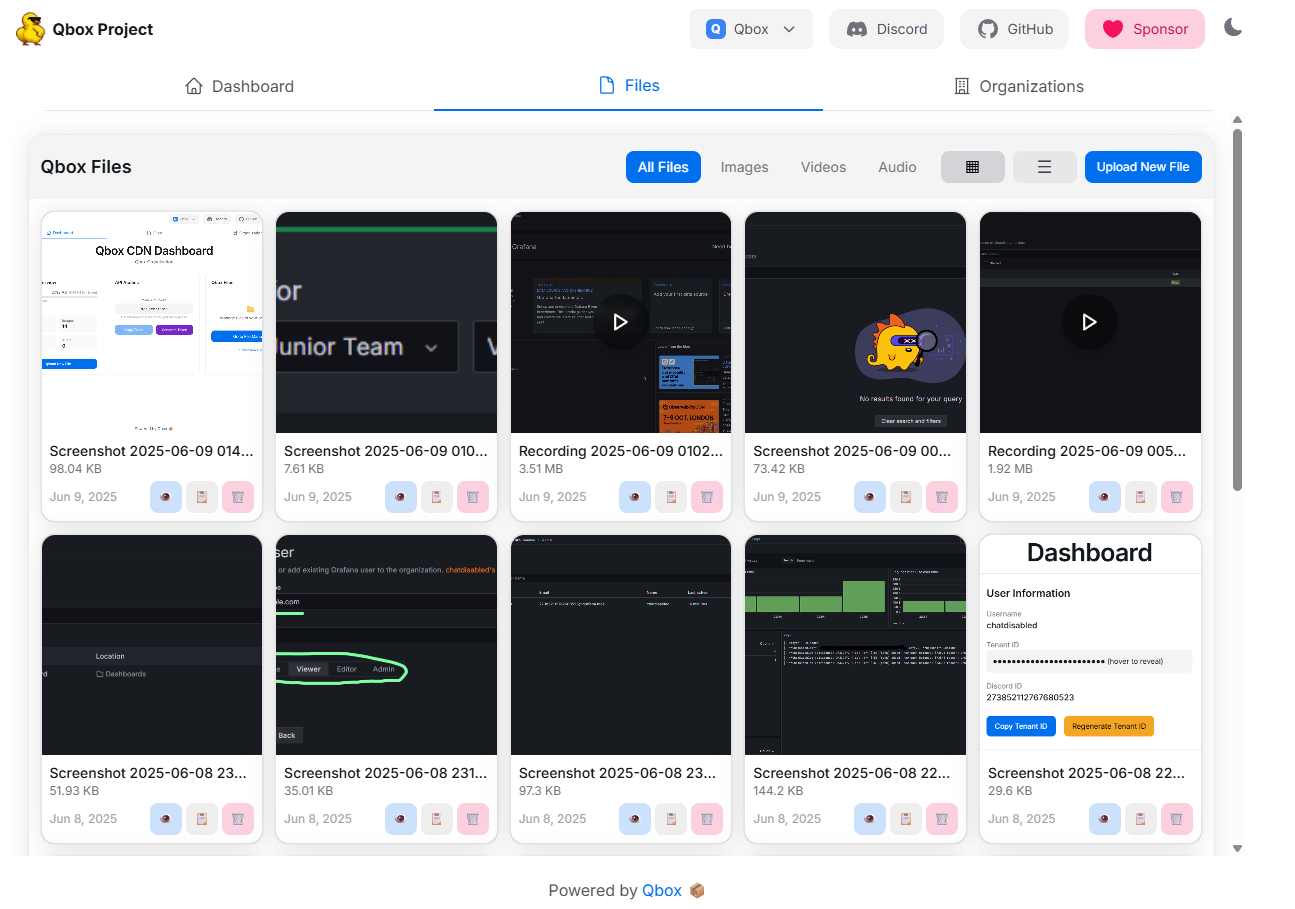Preview the 3.51 MB recording via eye icon
Screen dimensions: 1295x909
pos(635,497)
